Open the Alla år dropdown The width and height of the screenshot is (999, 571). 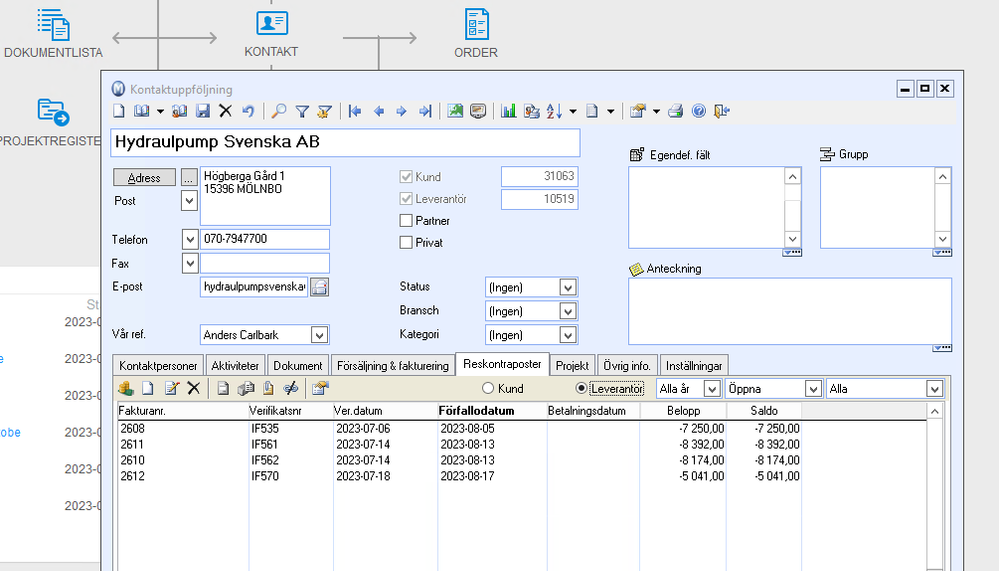712,389
